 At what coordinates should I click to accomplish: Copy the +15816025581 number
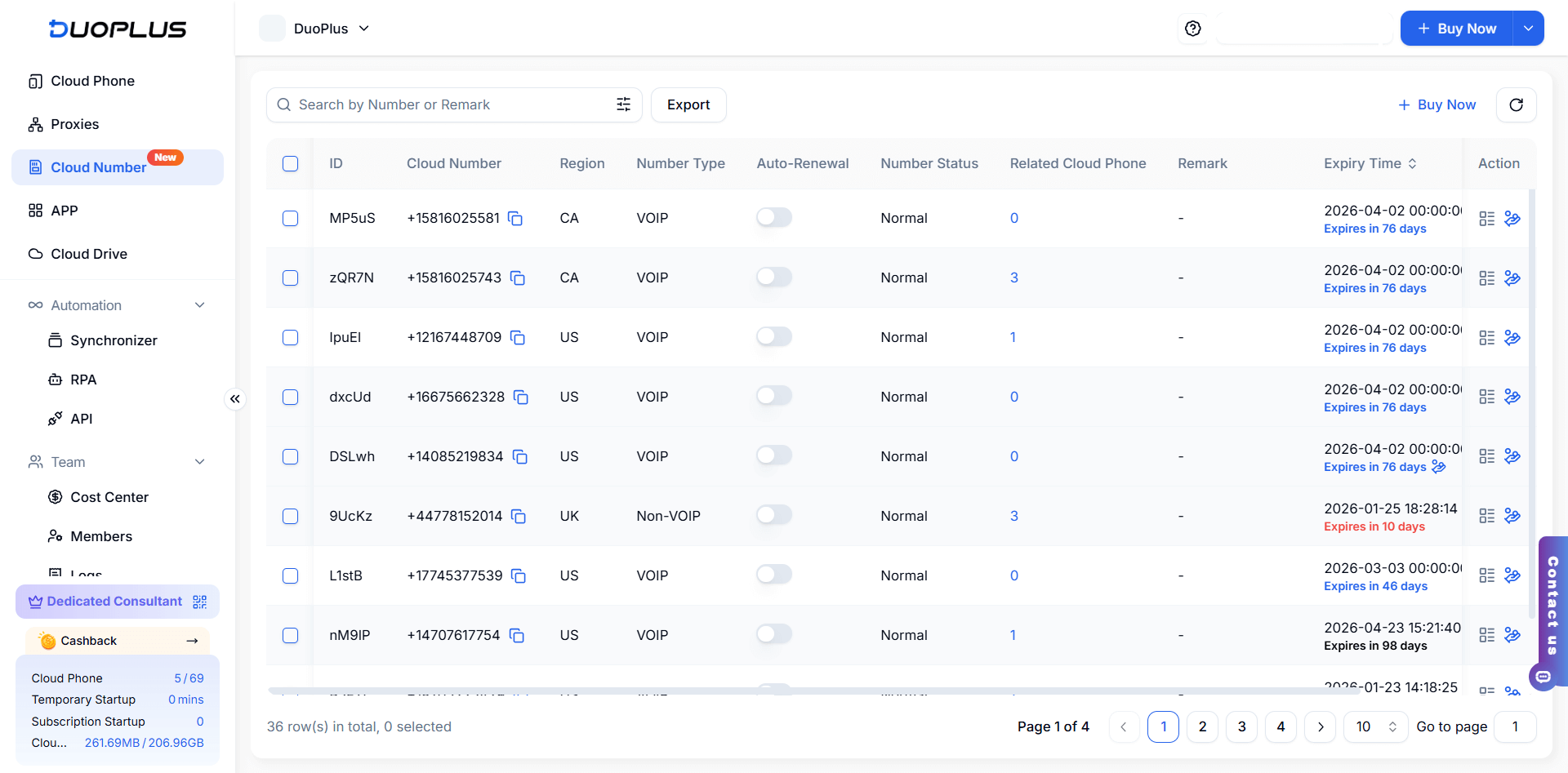pos(515,219)
